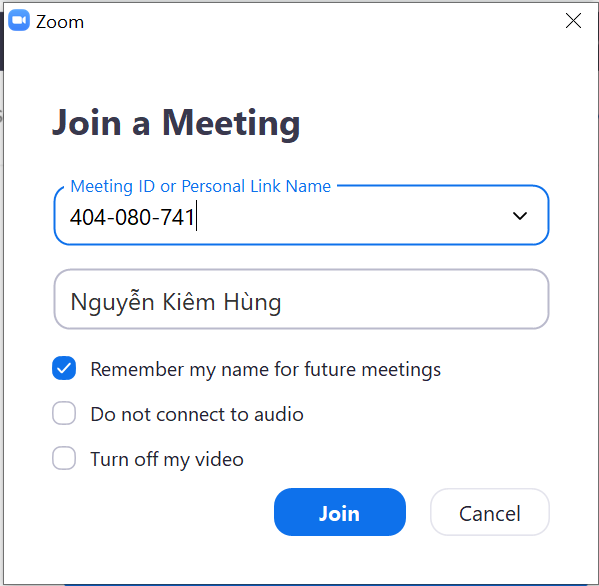Click the Meeting ID or Personal Link Name label
This screenshot has width=599, height=586.
point(201,186)
